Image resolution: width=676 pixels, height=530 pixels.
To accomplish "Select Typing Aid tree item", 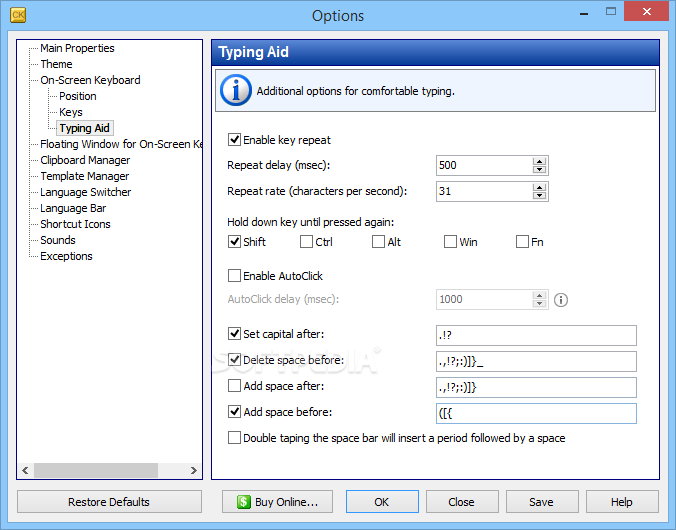I will (x=84, y=128).
